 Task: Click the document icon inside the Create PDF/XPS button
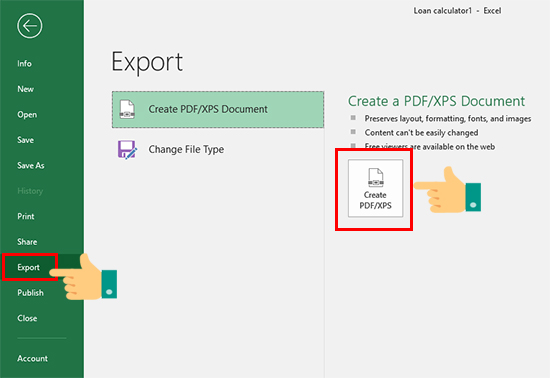tap(376, 177)
